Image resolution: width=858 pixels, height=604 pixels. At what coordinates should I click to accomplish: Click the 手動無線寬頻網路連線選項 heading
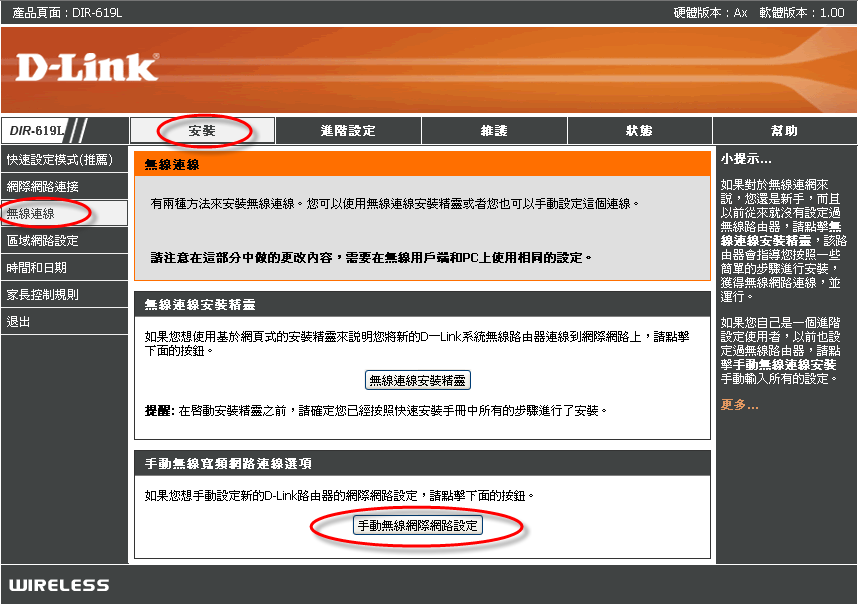[x=228, y=464]
